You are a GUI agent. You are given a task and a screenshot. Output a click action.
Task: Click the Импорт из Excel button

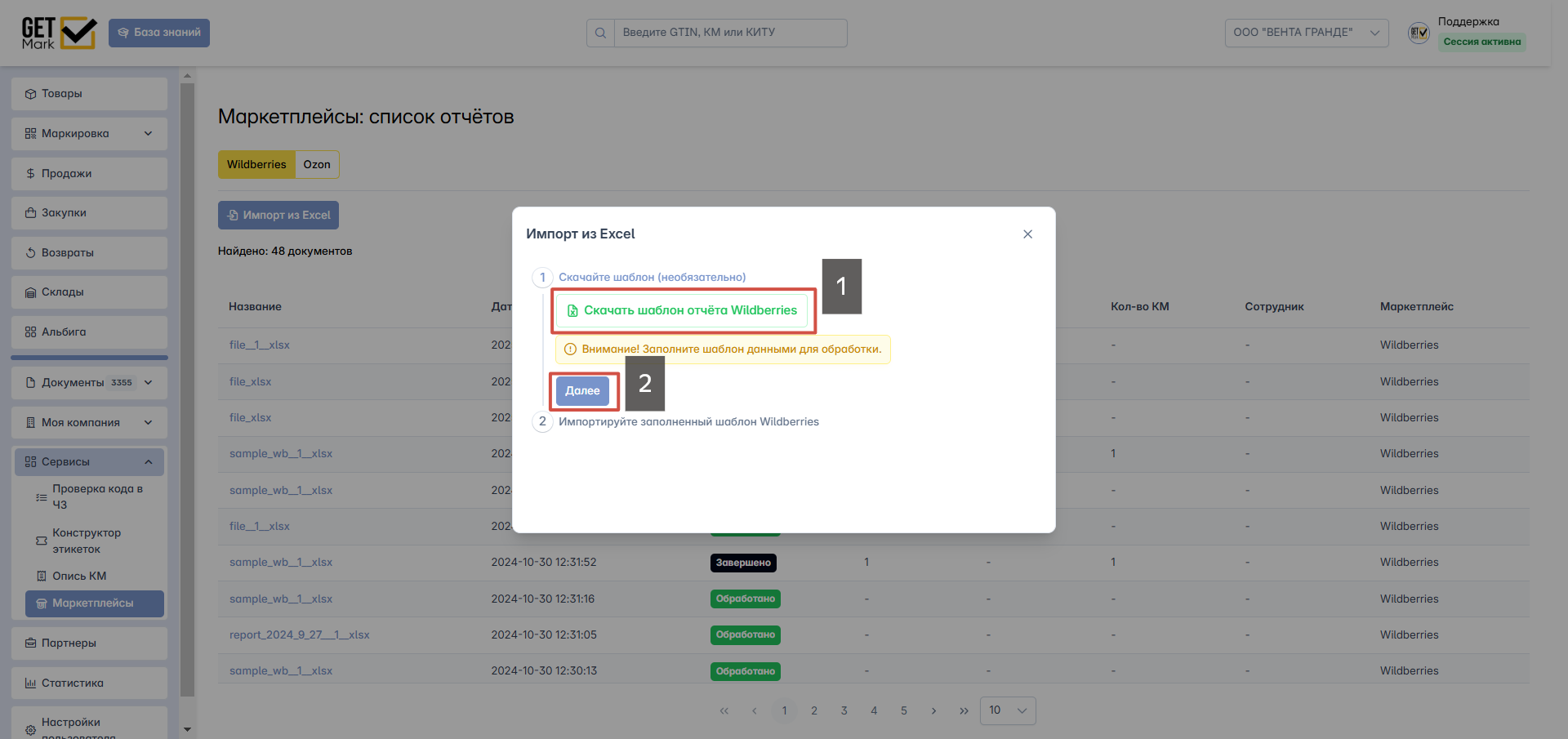(x=278, y=216)
